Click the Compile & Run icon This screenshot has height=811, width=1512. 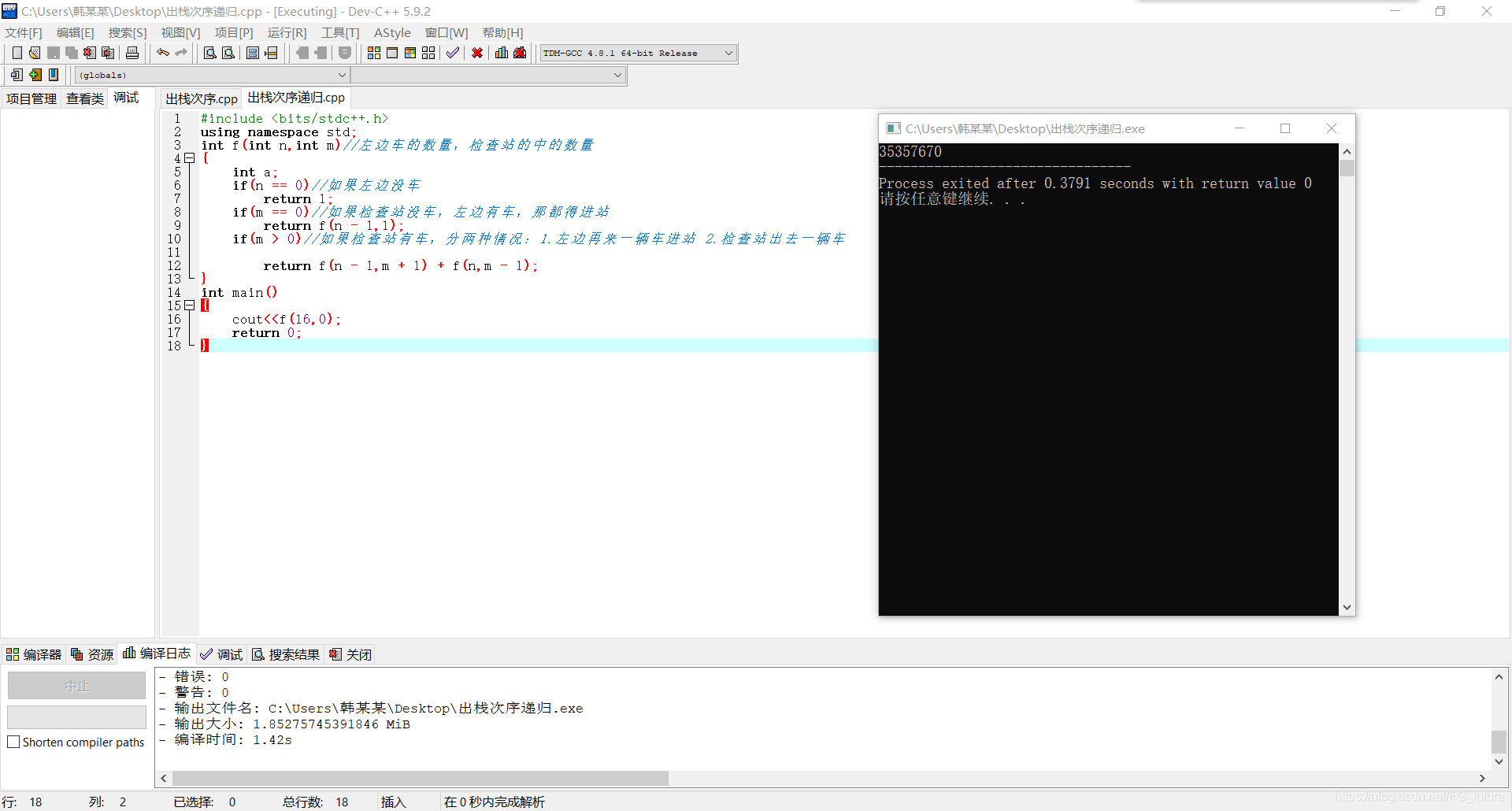(x=410, y=53)
